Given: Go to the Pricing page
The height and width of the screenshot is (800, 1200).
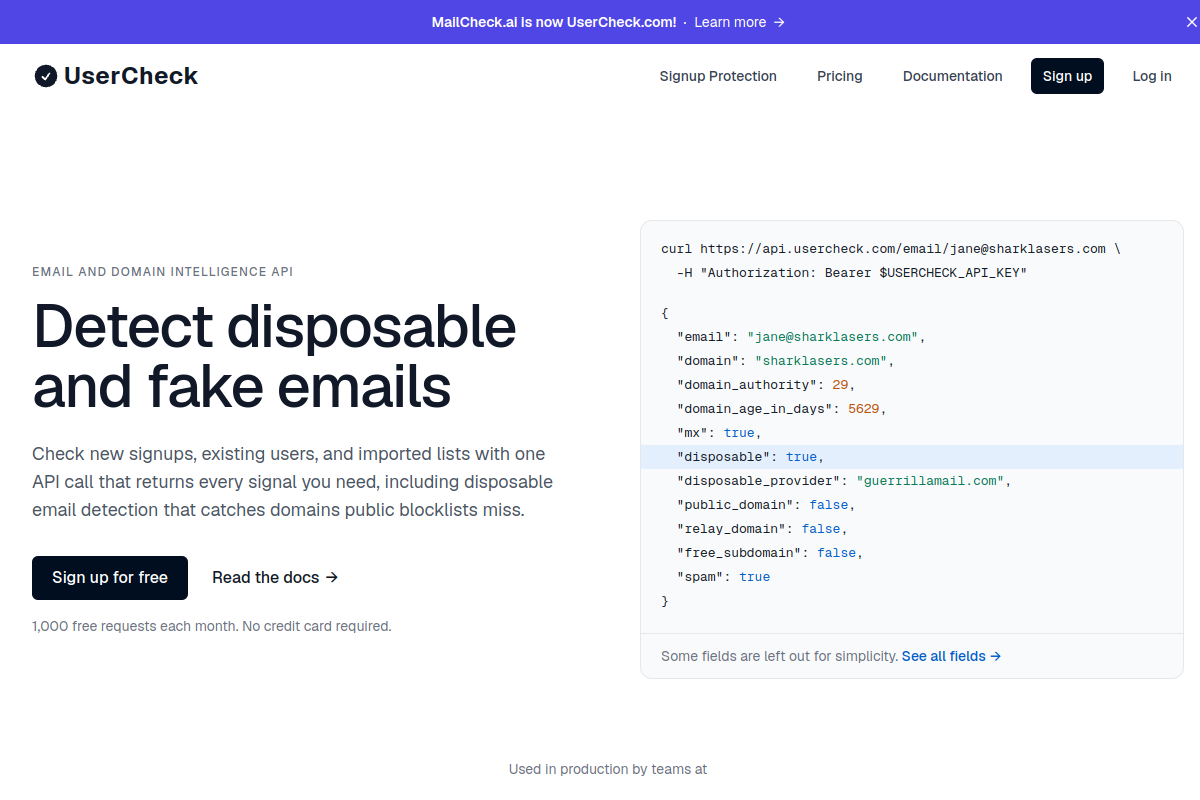Looking at the screenshot, I should pyautogui.click(x=840, y=76).
